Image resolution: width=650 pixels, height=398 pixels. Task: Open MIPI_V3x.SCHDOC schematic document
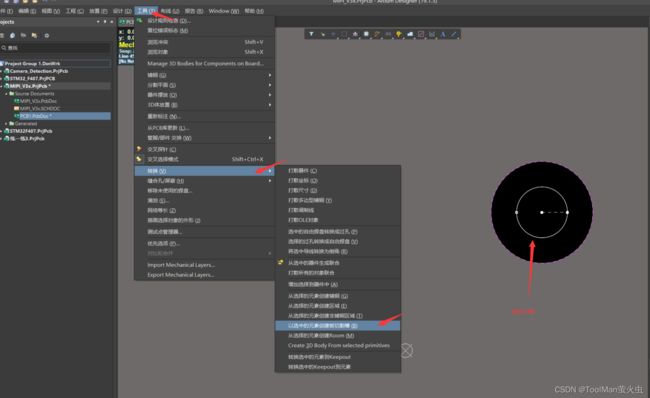click(x=40, y=108)
